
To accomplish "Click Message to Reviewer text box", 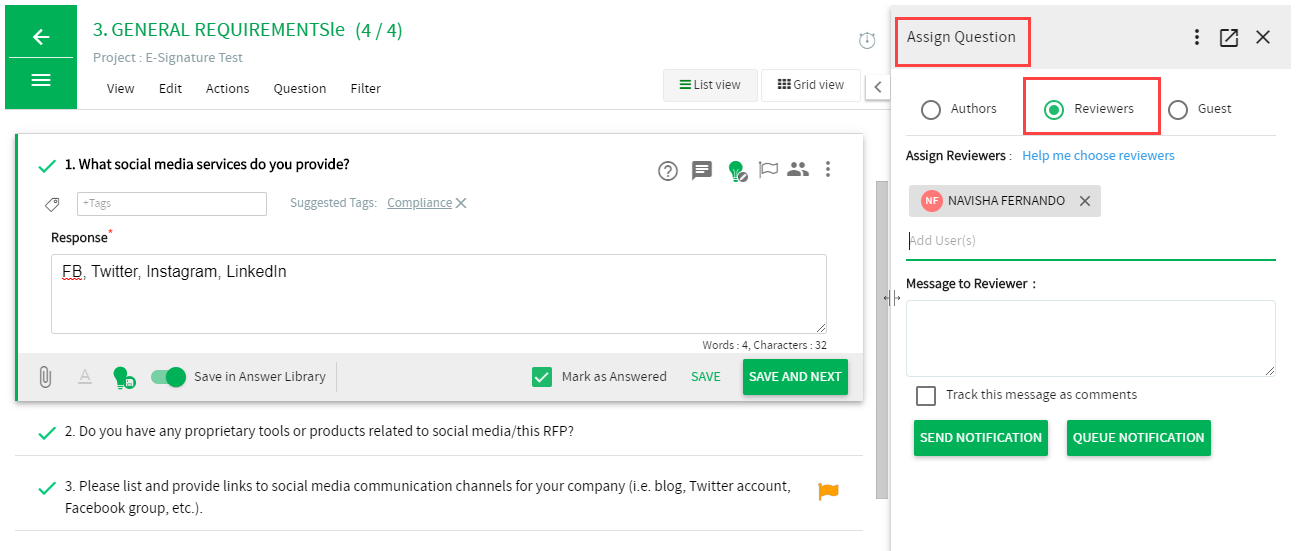I will [1091, 338].
